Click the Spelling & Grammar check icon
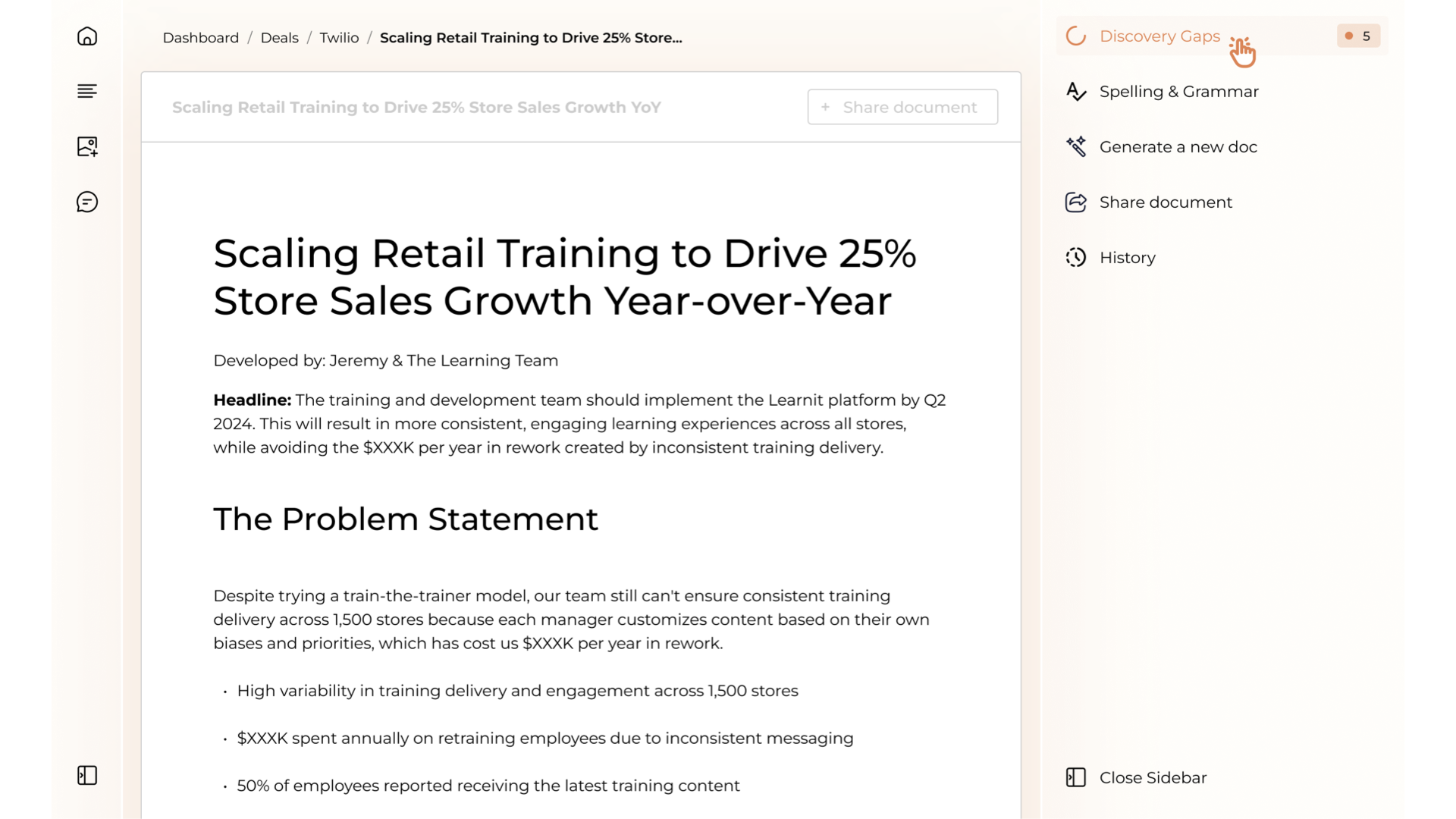The image size is (1456, 819). [1075, 92]
